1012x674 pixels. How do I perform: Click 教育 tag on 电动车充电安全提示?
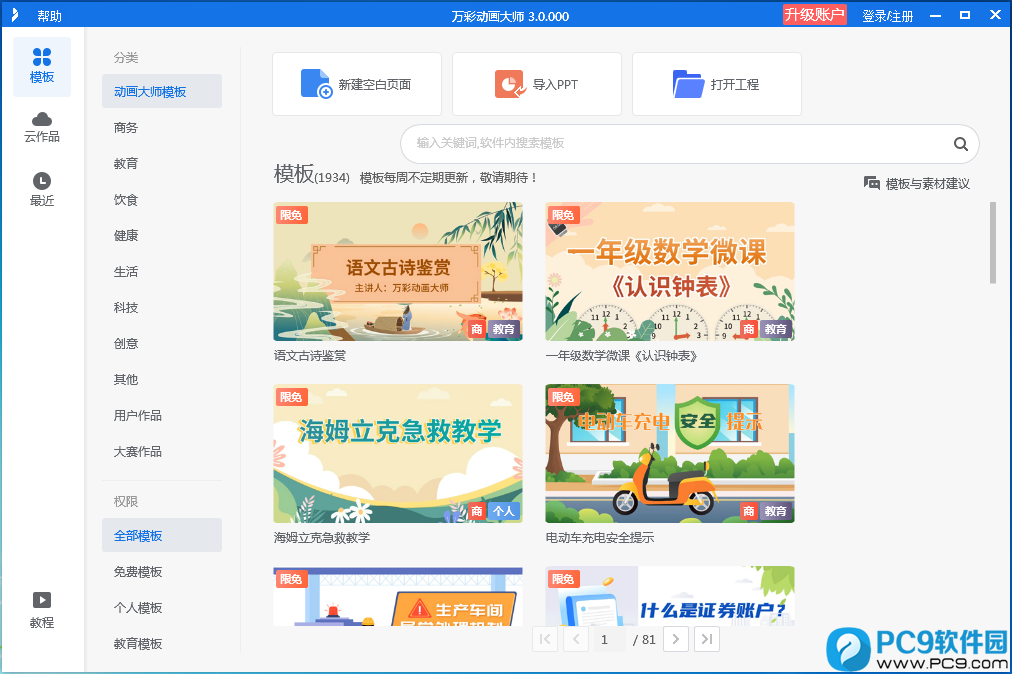pyautogui.click(x=775, y=511)
